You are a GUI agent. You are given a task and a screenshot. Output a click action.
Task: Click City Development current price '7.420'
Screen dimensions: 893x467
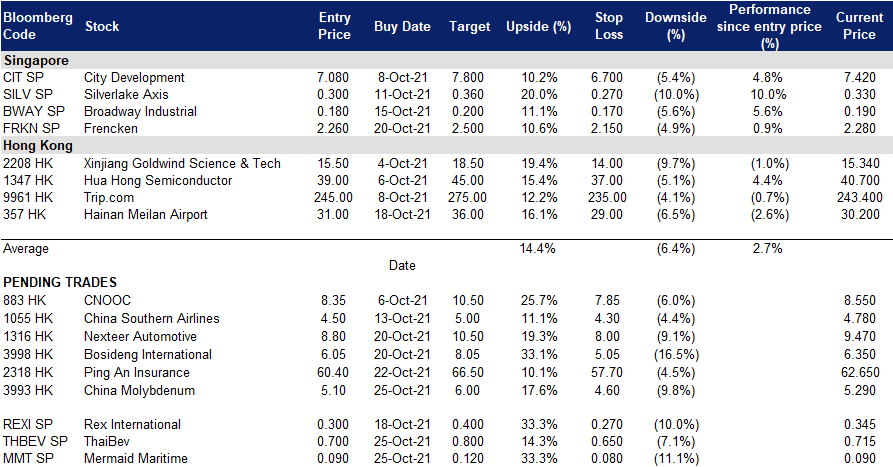coord(859,77)
